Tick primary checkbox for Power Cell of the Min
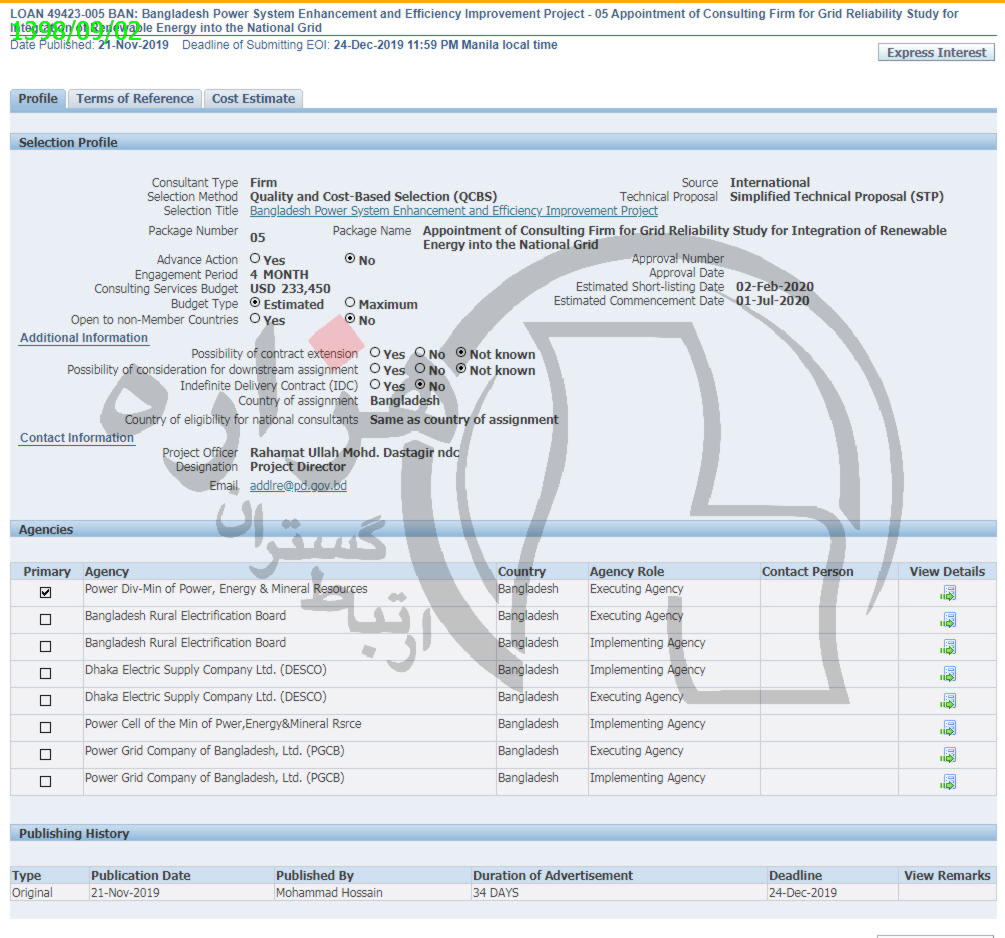 45,728
